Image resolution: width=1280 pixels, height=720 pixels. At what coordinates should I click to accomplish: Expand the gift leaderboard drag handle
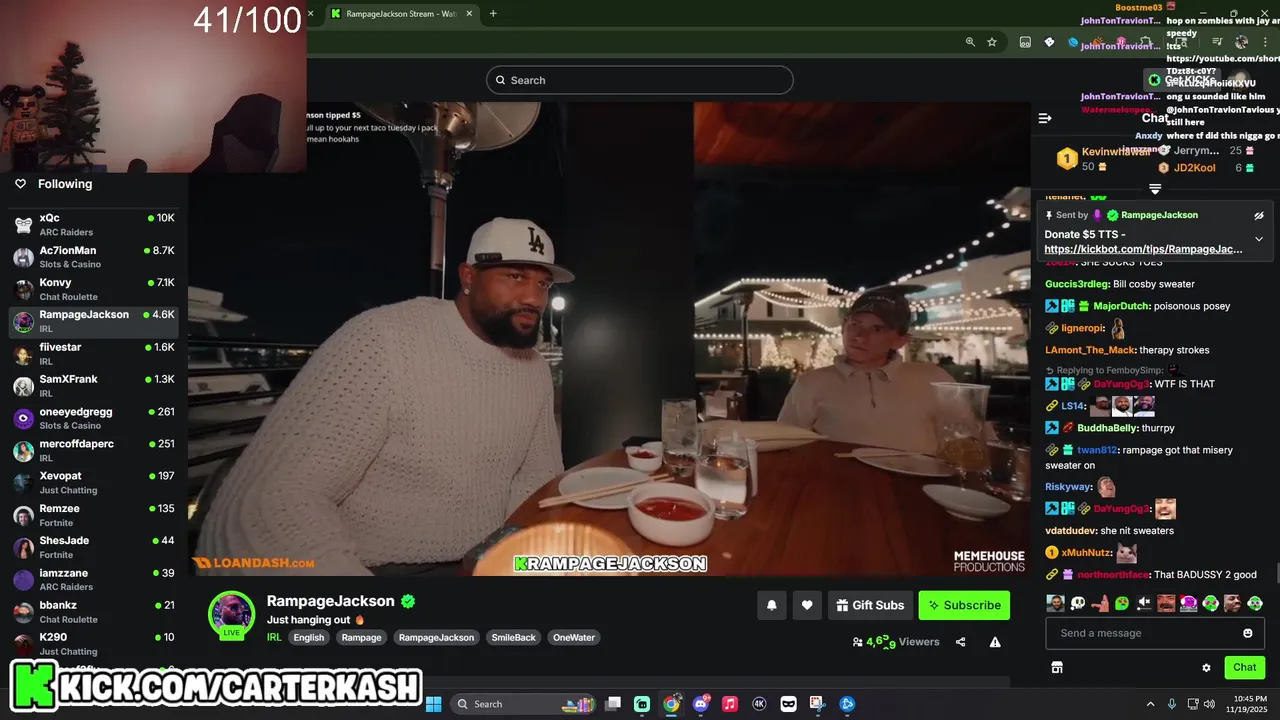pos(1155,188)
